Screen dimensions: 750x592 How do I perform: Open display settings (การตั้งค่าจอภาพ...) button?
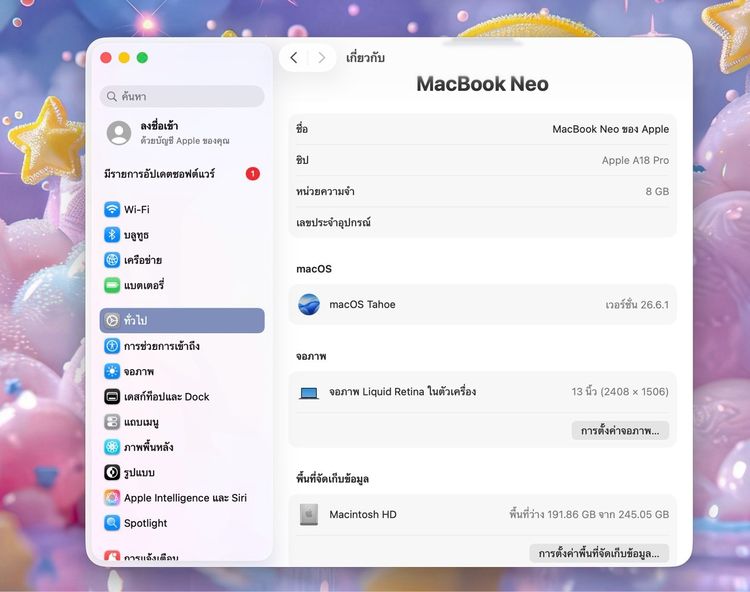pos(620,431)
